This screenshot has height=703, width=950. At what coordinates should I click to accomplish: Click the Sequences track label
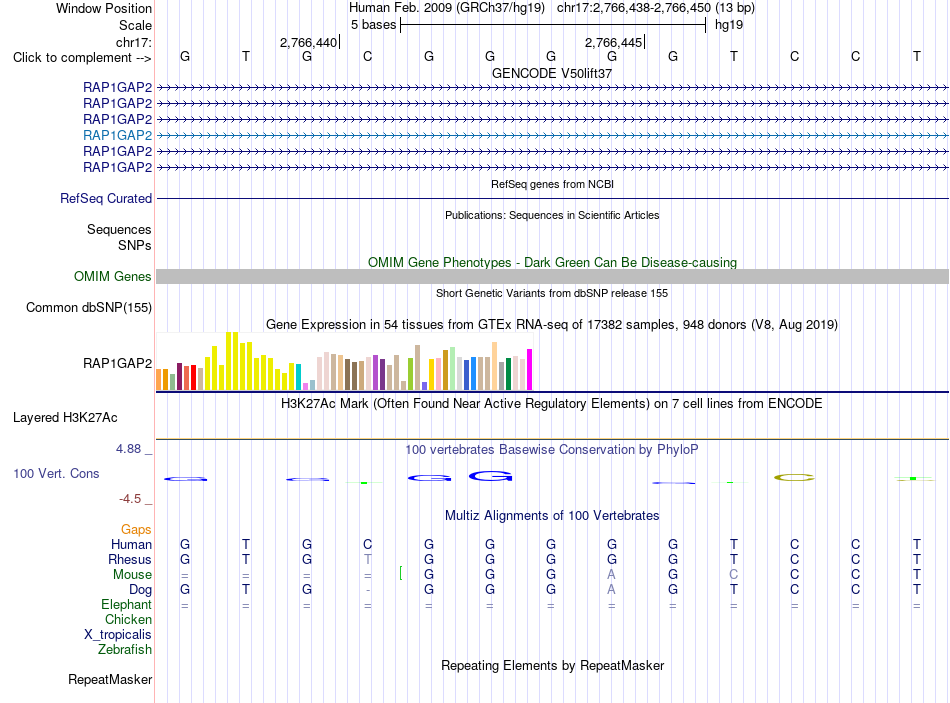[119, 229]
